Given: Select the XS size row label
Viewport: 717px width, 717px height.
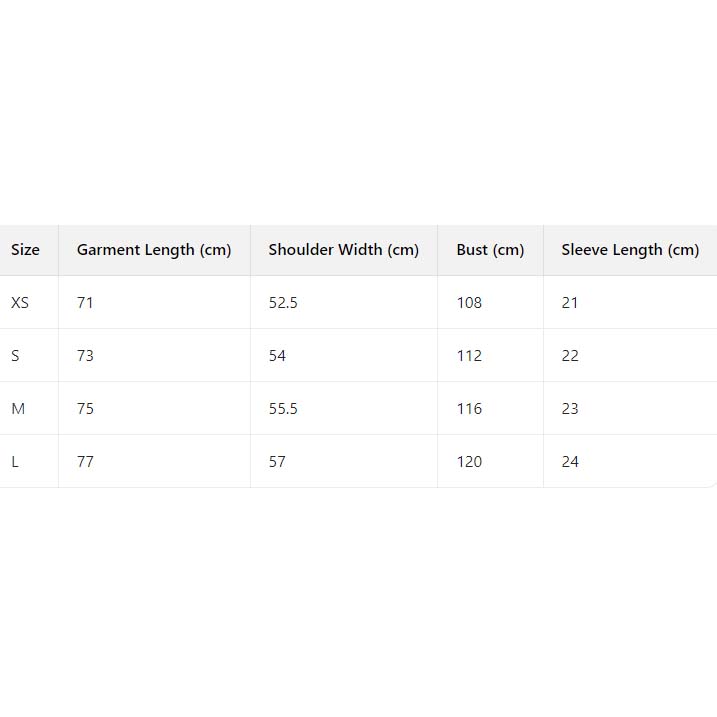Looking at the screenshot, I should tap(20, 303).
